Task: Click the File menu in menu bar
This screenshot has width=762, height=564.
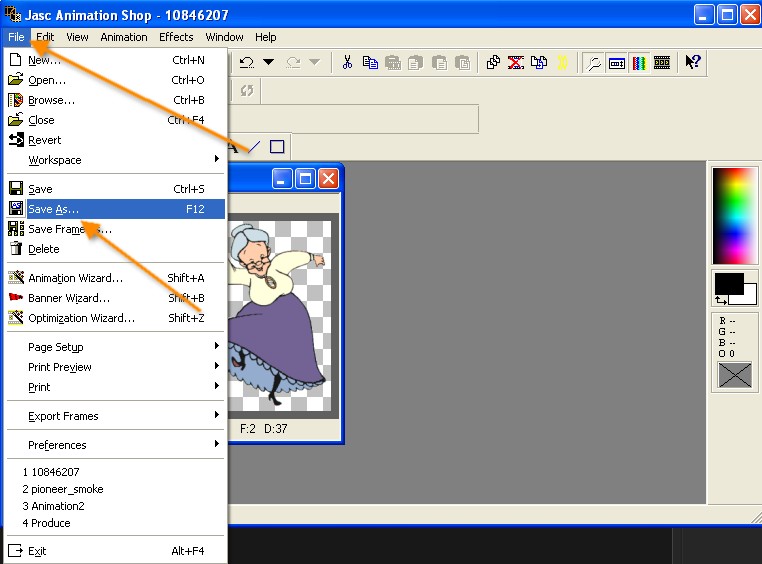Action: [x=16, y=37]
